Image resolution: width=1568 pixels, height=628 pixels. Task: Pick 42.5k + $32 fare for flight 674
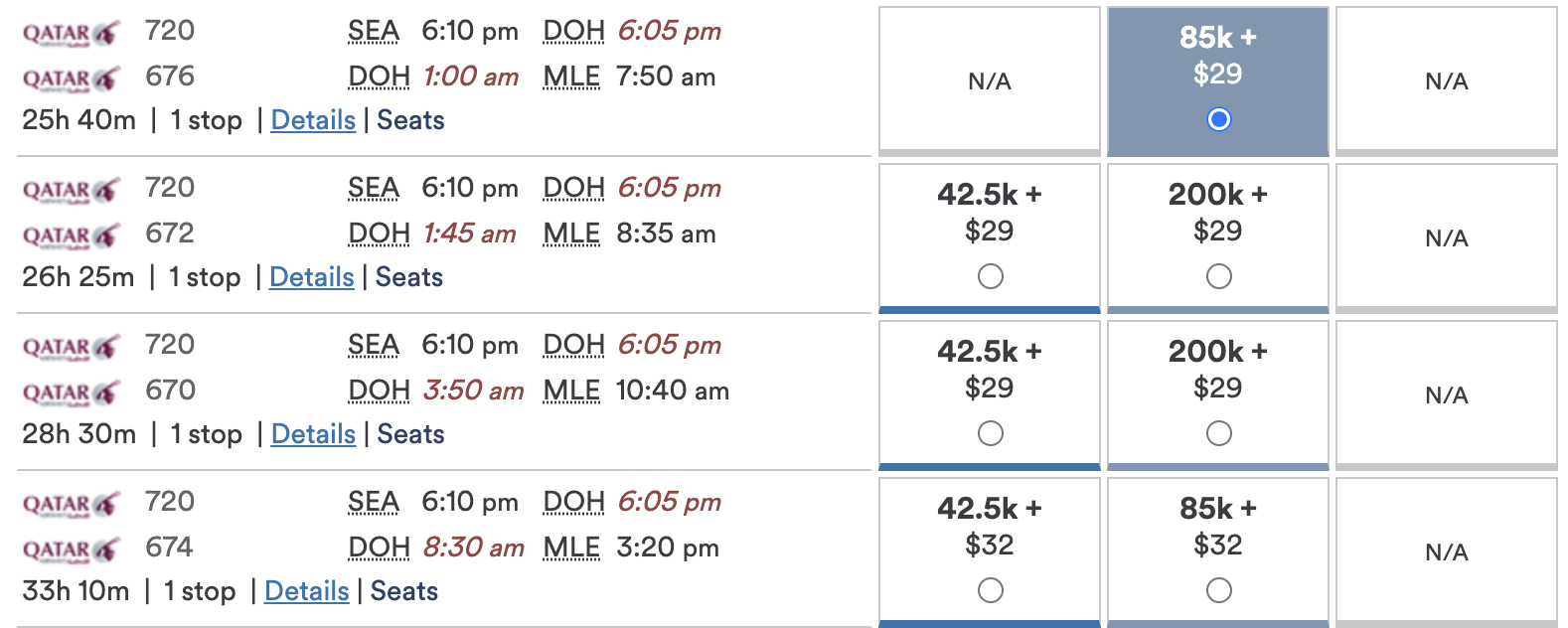(990, 590)
